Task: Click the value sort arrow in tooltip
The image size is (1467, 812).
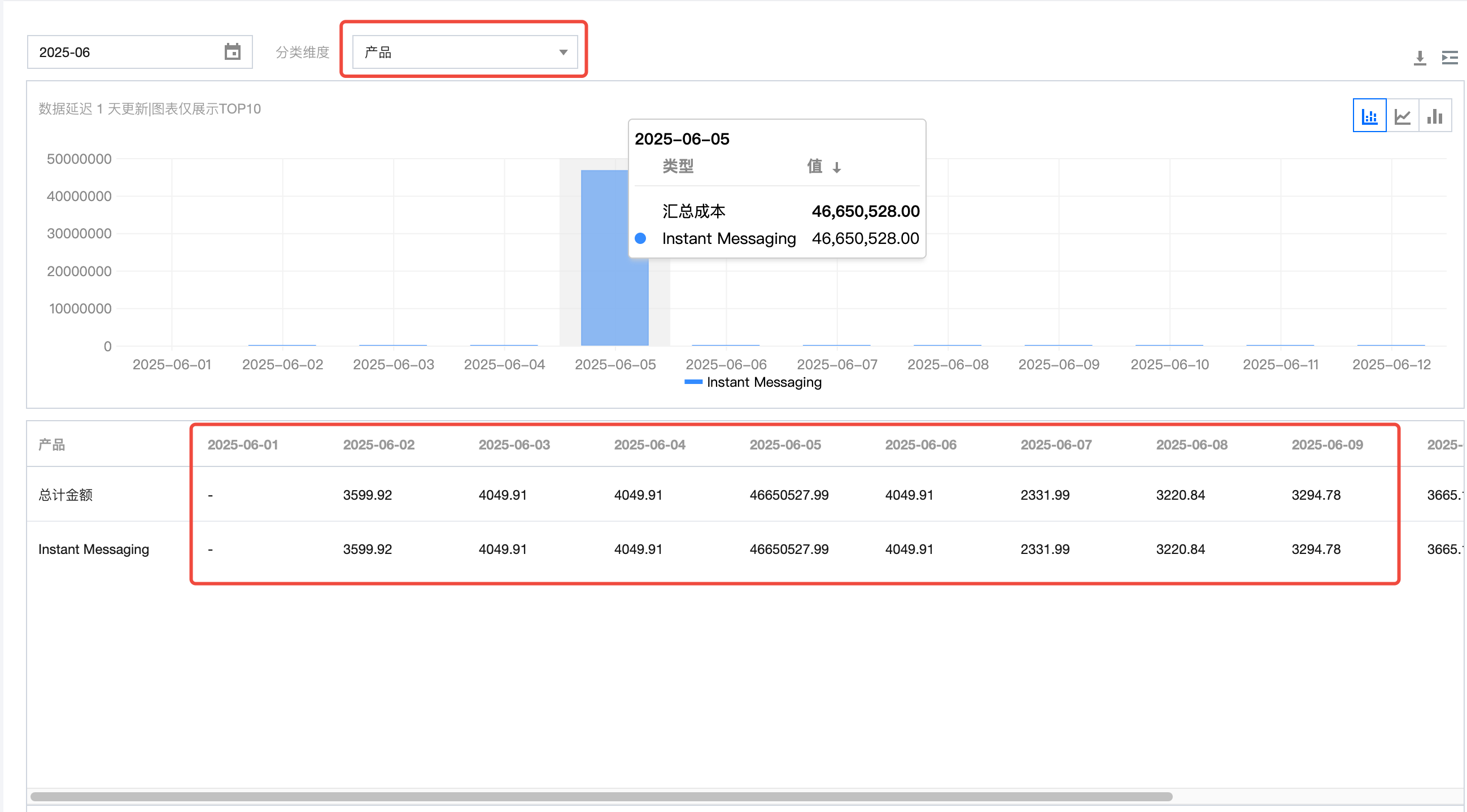Action: (837, 167)
